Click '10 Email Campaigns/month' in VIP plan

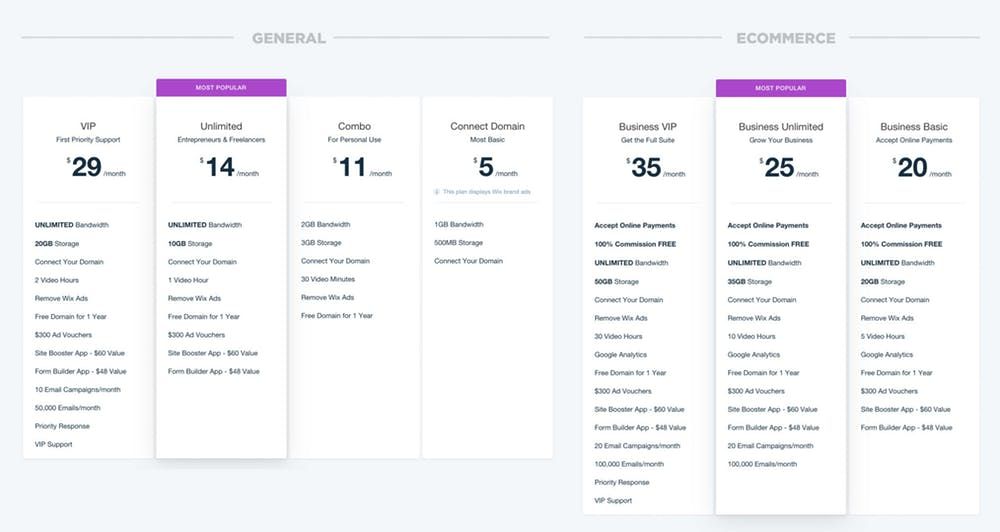[77, 390]
